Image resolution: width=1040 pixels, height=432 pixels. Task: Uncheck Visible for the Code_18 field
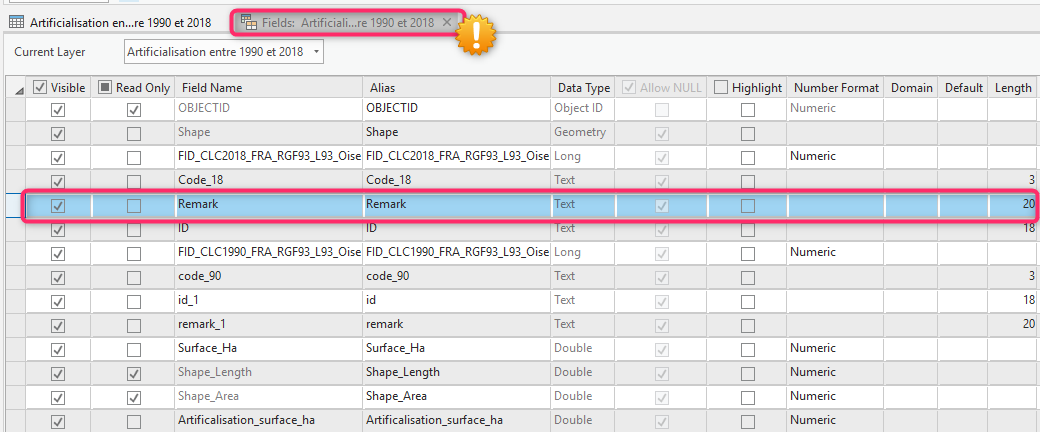(x=58, y=182)
